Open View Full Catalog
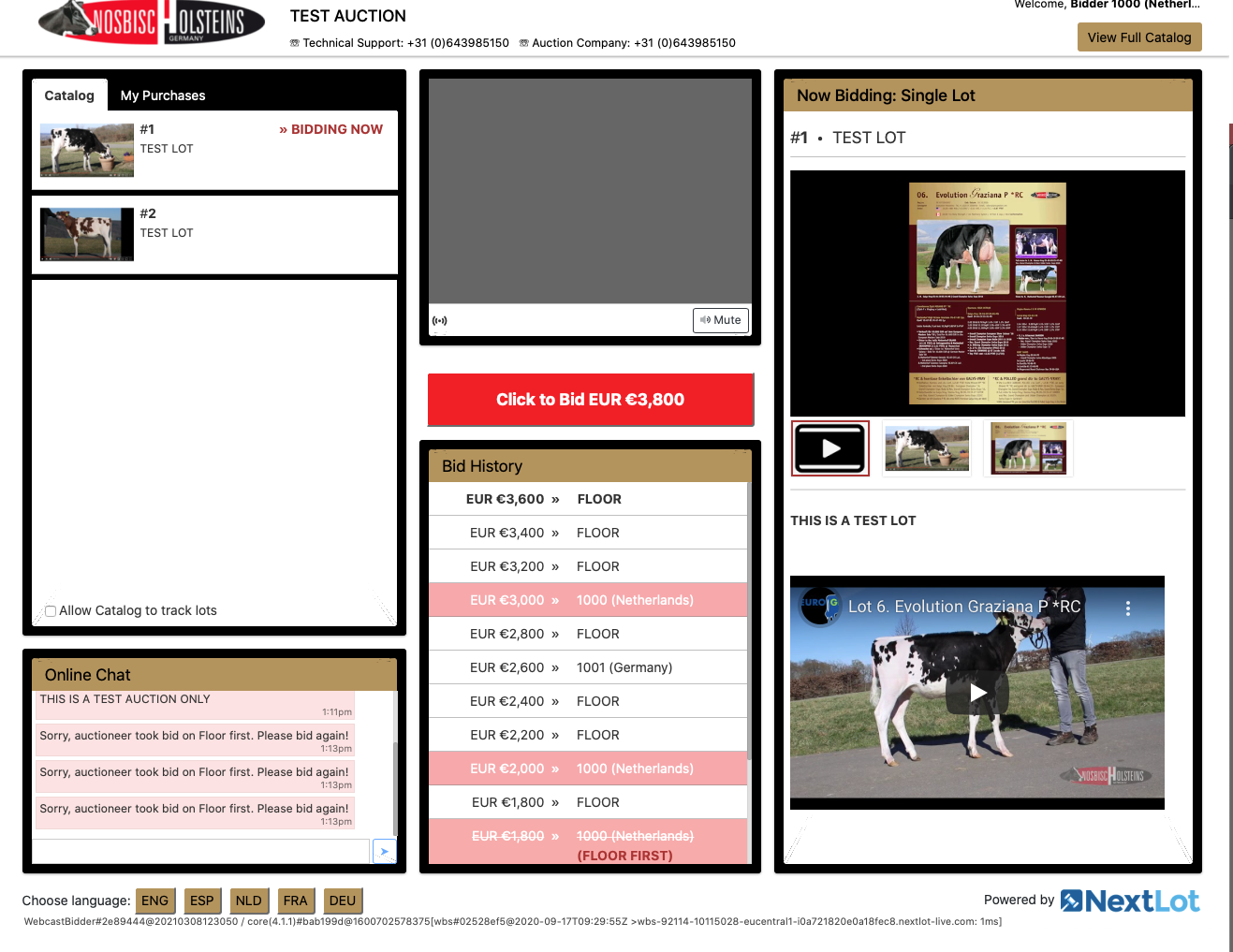The height and width of the screenshot is (952, 1233). pyautogui.click(x=1138, y=37)
